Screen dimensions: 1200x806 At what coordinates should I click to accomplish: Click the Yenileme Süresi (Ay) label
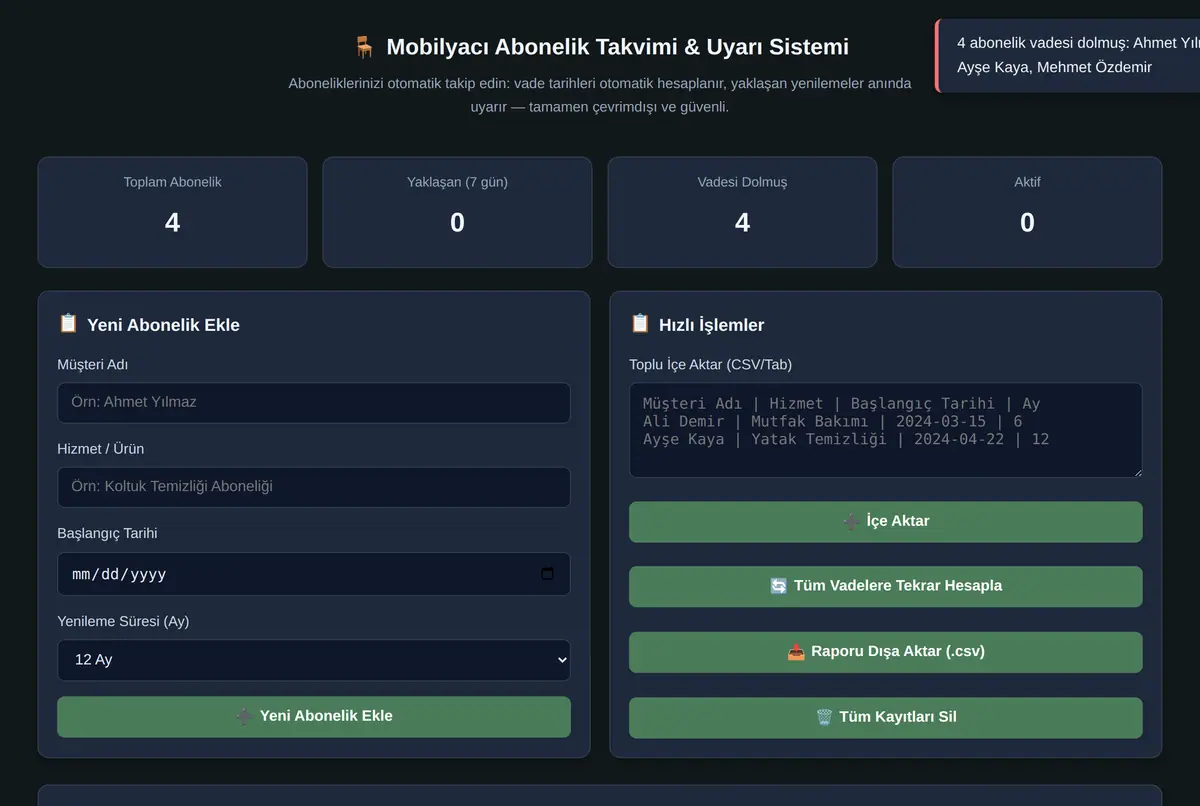123,621
